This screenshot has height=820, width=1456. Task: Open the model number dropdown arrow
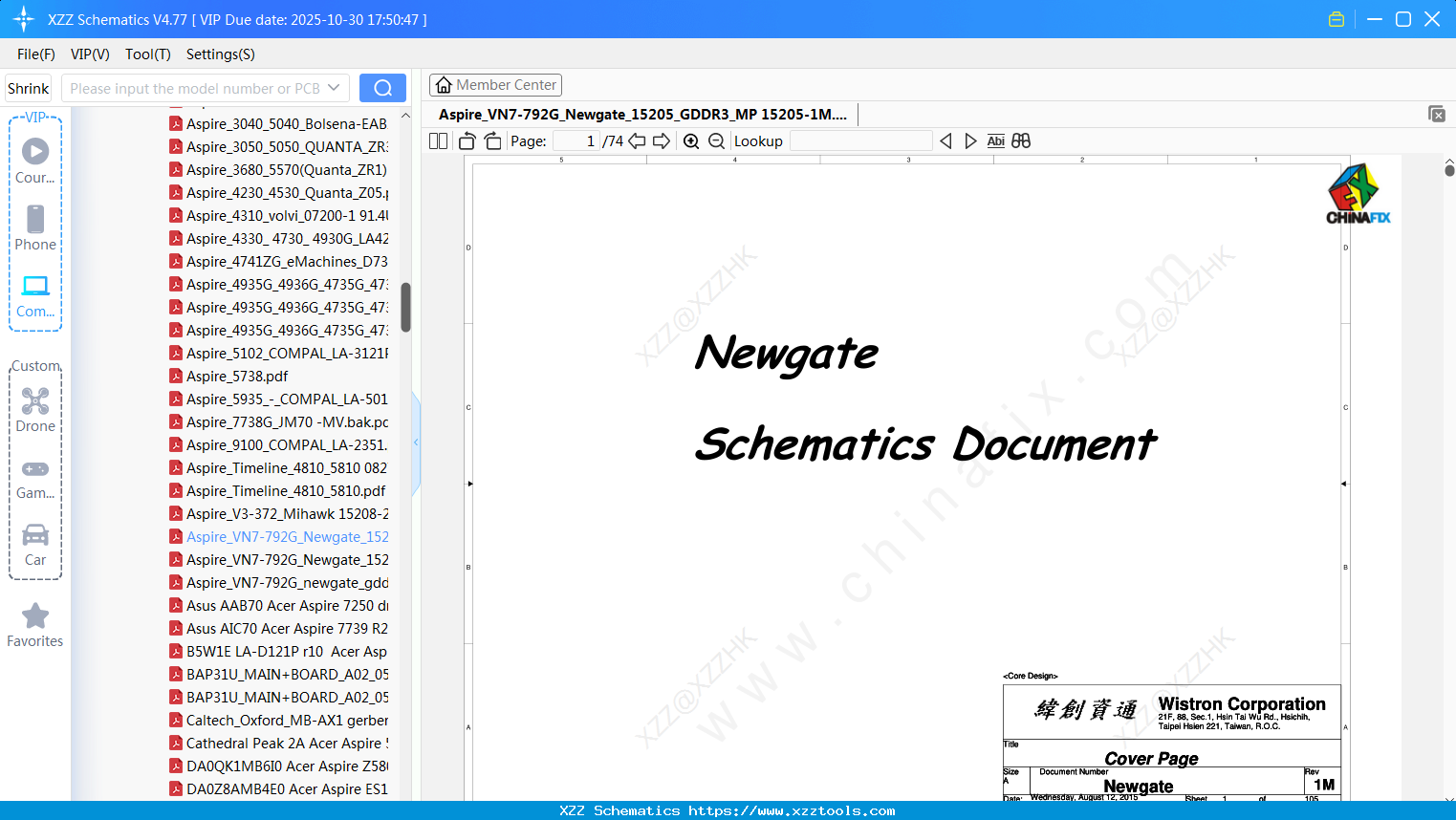pyautogui.click(x=334, y=88)
